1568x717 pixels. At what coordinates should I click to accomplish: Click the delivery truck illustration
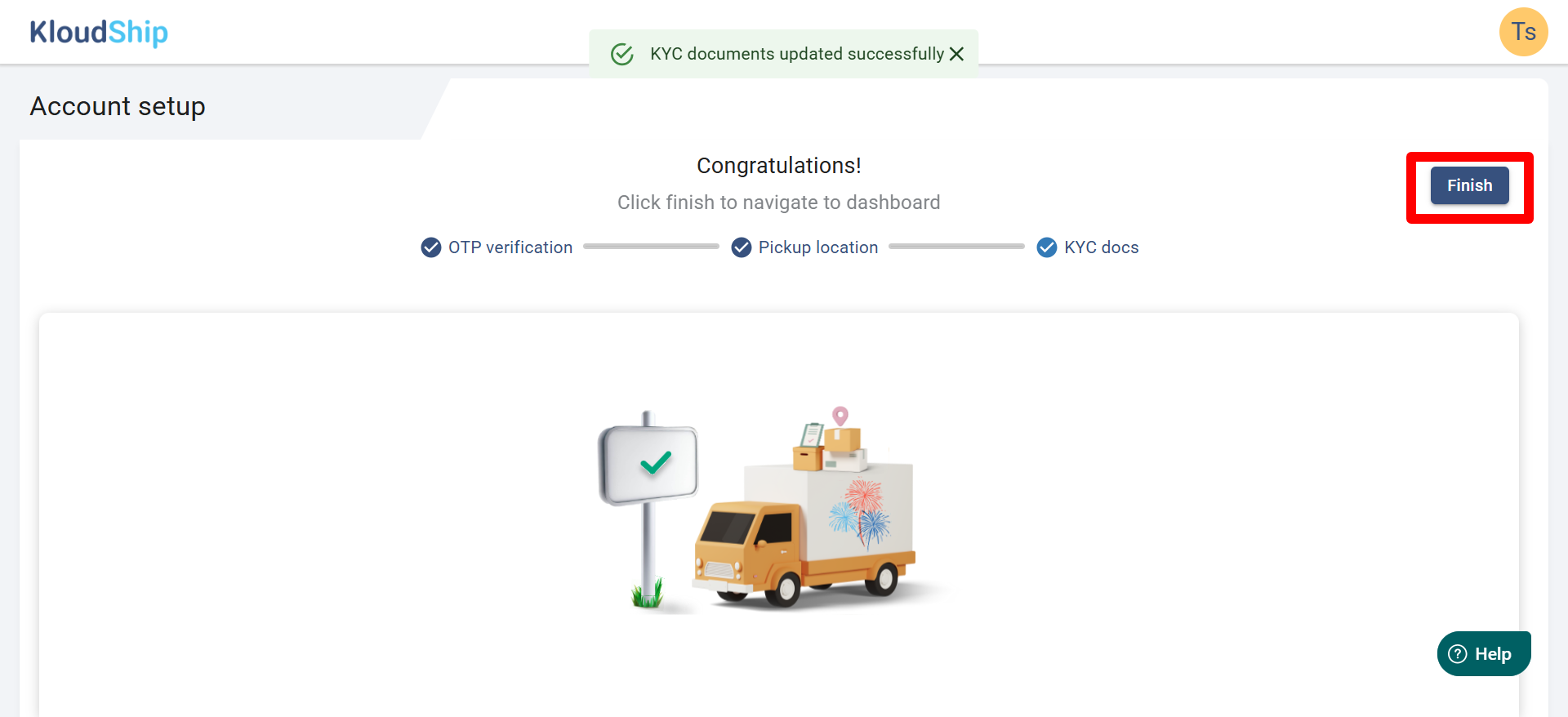pos(804,510)
